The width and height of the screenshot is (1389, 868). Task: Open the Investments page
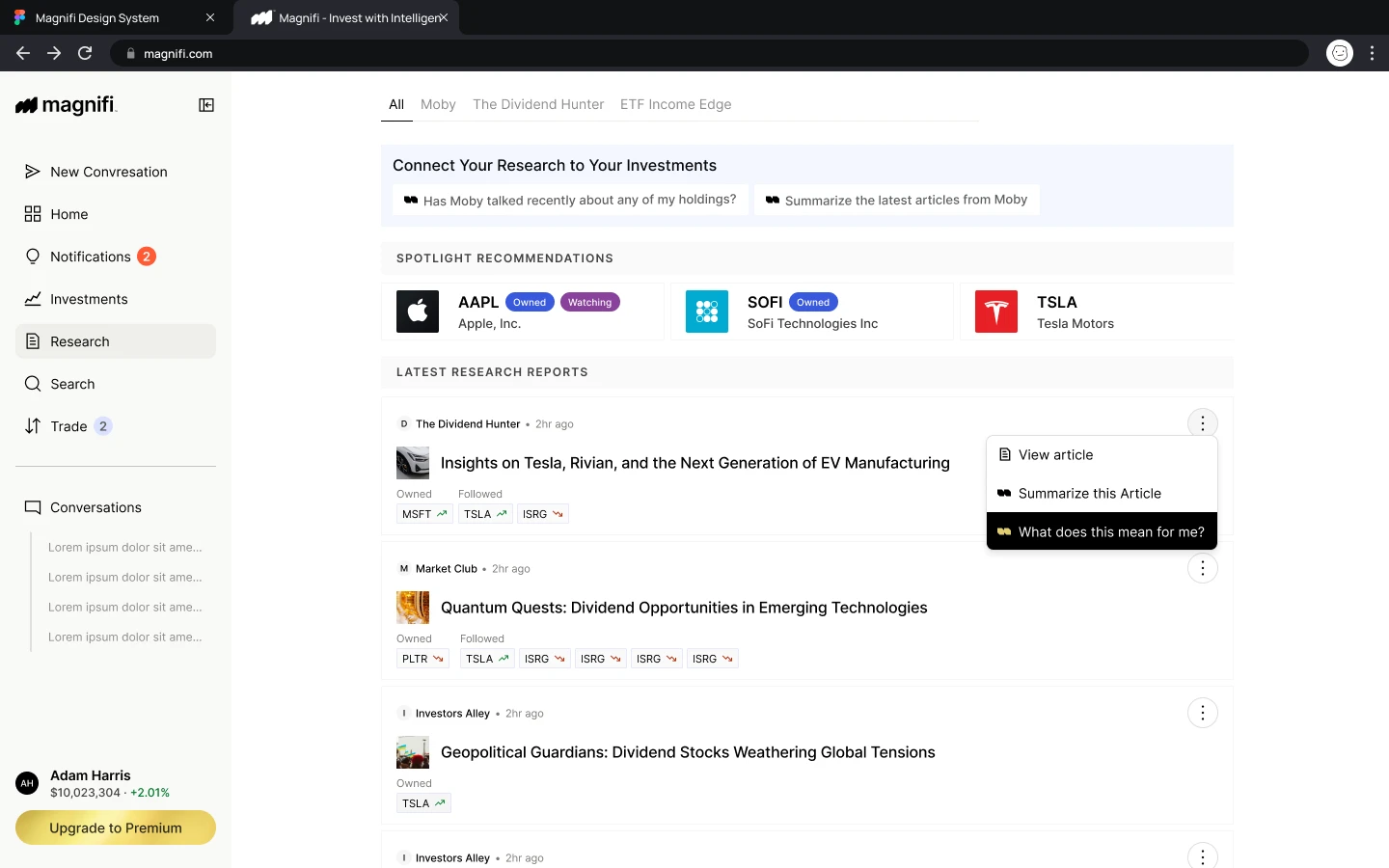tap(116, 299)
